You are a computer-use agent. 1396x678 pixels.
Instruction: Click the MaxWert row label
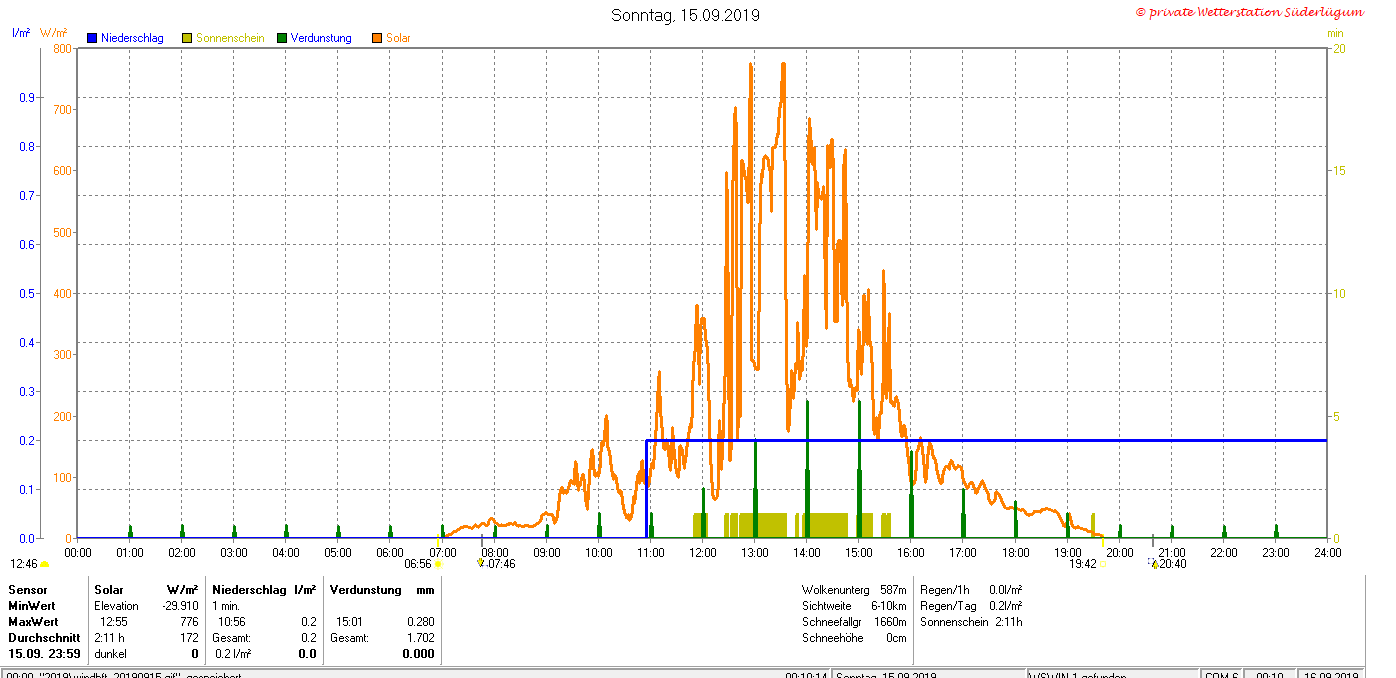pos(33,622)
